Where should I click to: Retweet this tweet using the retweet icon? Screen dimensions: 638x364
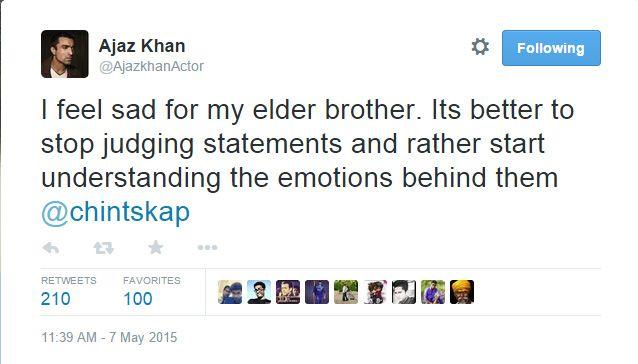click(x=103, y=248)
